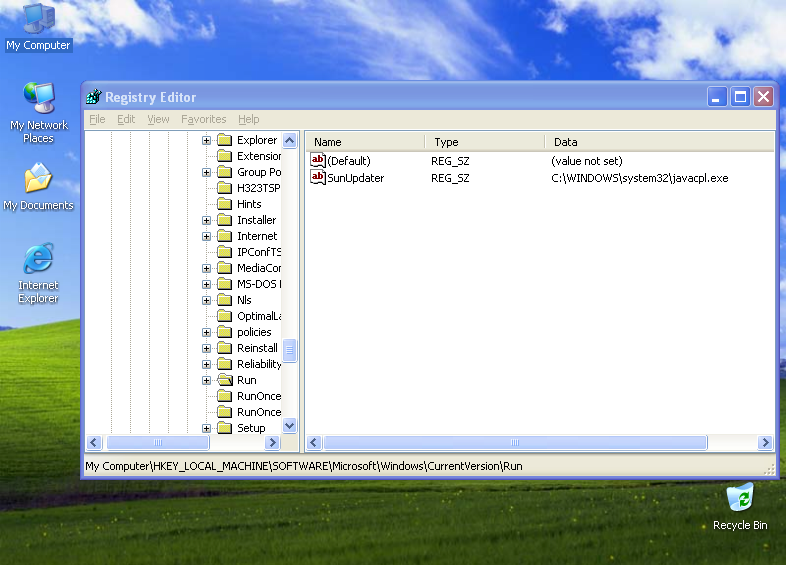786x565 pixels.
Task: Launch Internet Explorer desktop icon
Action: [39, 273]
